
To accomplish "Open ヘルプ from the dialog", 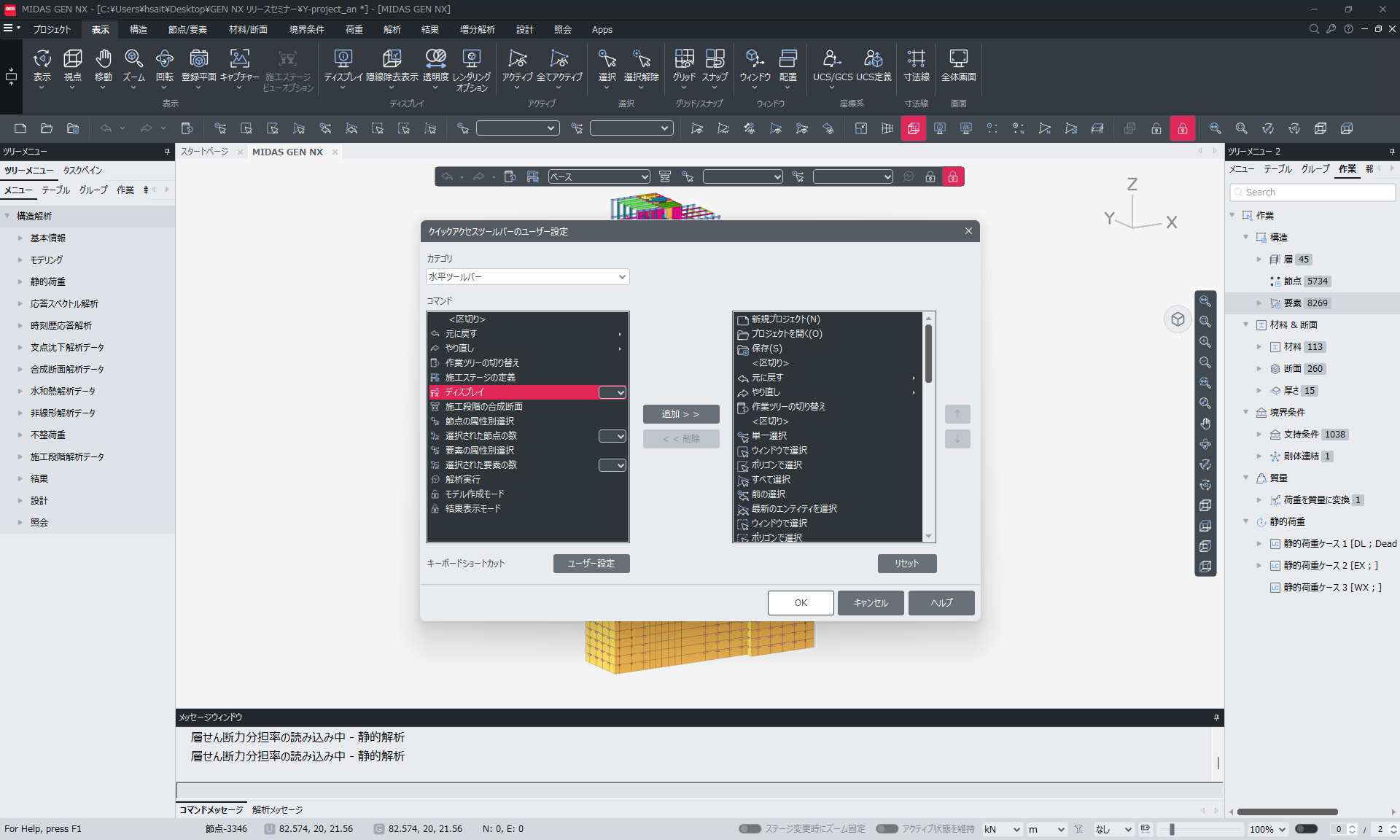I will pyautogui.click(x=941, y=603).
